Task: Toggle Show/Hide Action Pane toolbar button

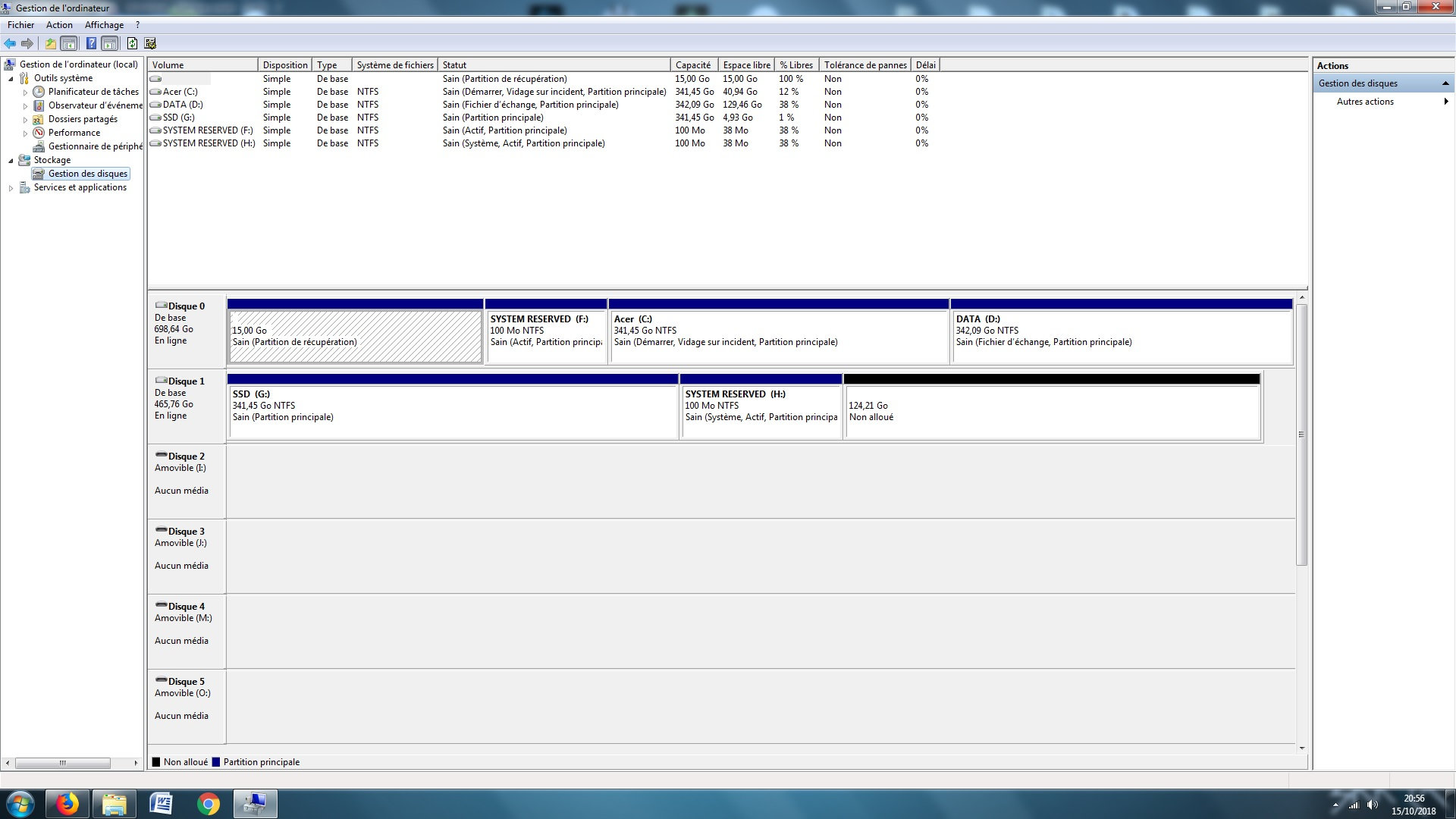Action: (110, 44)
